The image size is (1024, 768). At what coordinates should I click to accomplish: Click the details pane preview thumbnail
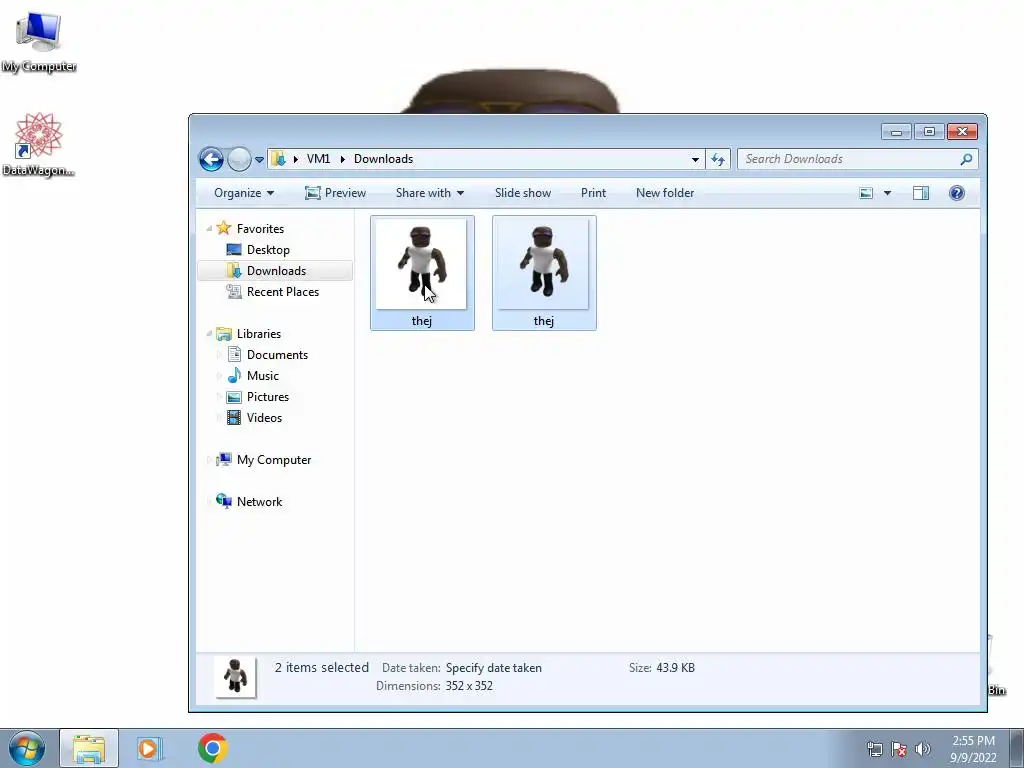click(x=236, y=677)
